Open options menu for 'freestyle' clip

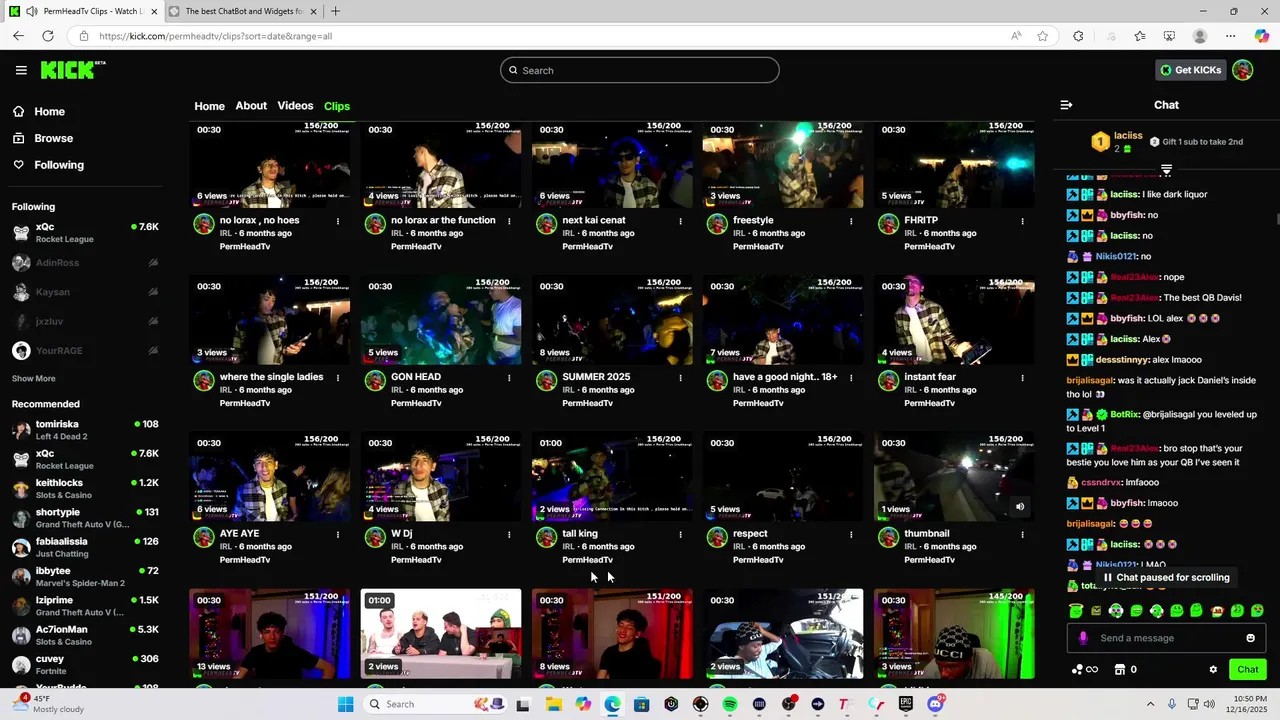pyautogui.click(x=851, y=221)
